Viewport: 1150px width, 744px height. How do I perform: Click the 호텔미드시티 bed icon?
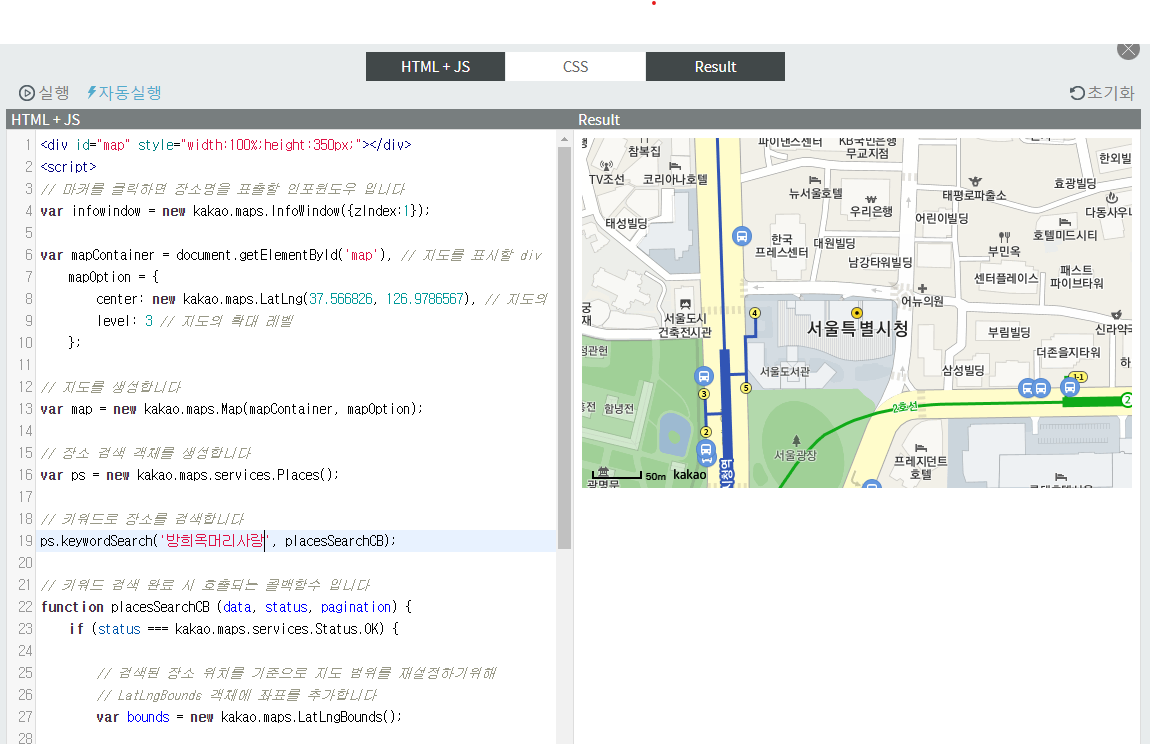[x=1065, y=222]
